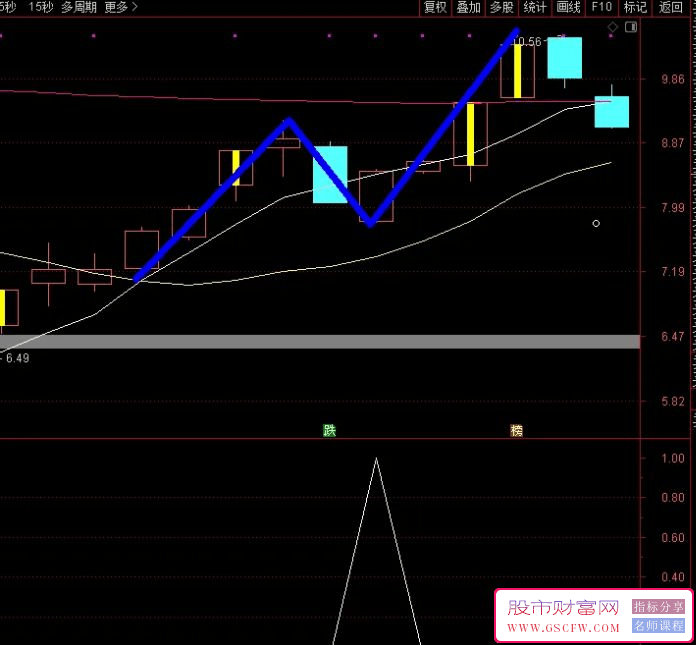This screenshot has width=696, height=645.
Task: Click the 叠加 overlay button
Action: (469, 8)
